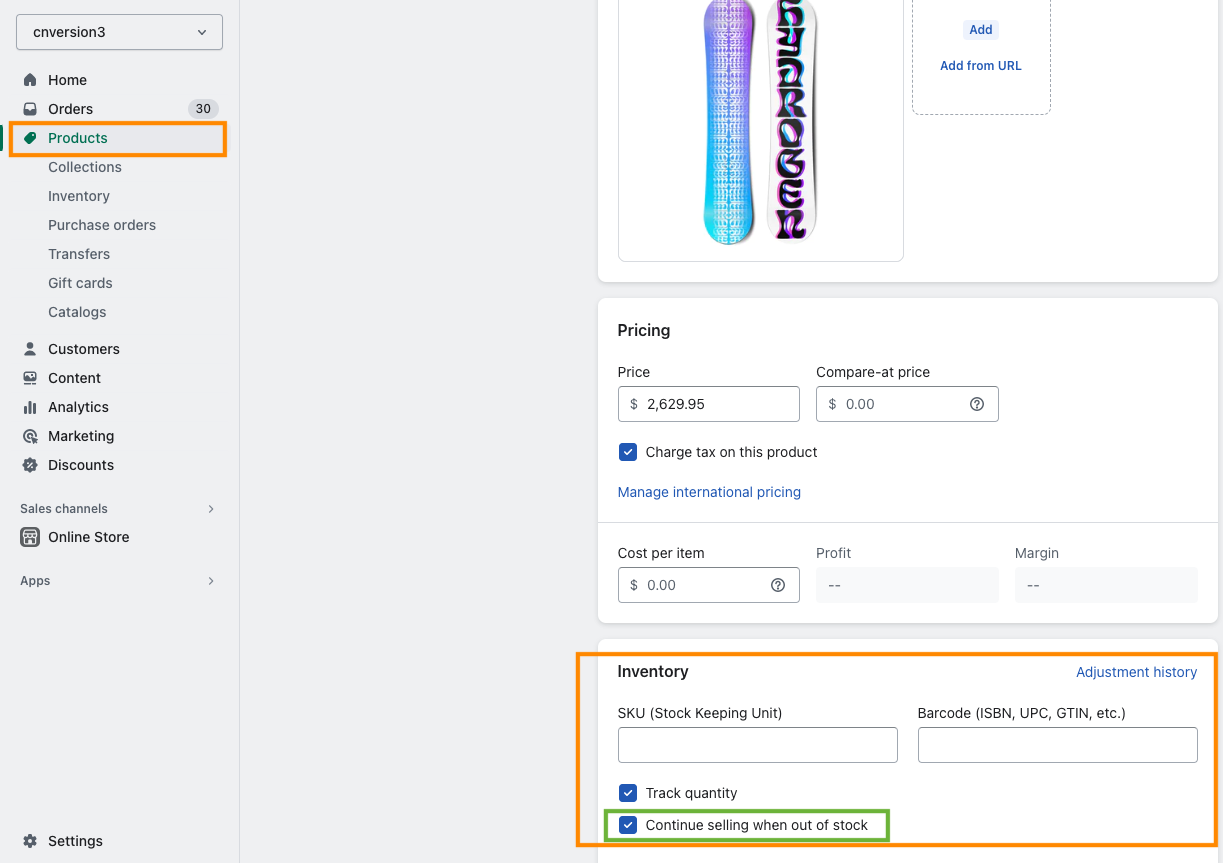
Task: Click the Customers person icon
Action: (30, 349)
